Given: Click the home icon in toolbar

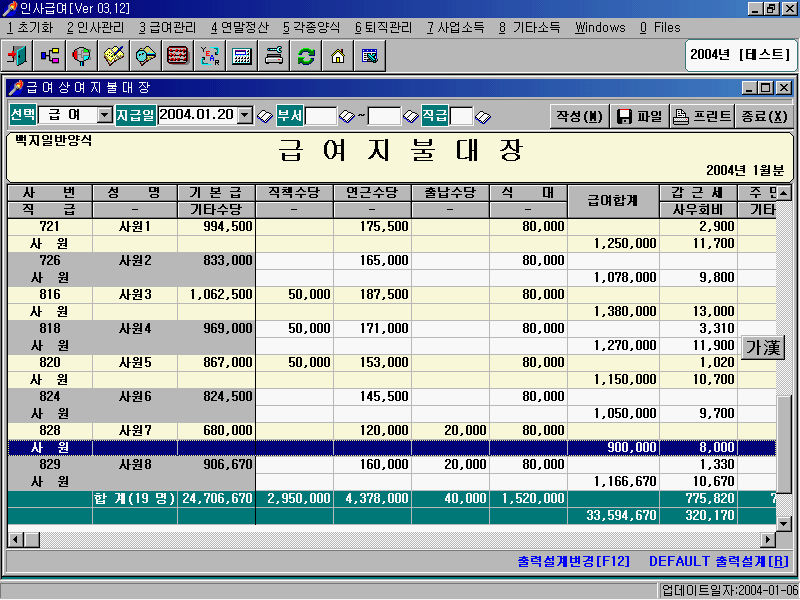Looking at the screenshot, I should tap(338, 56).
